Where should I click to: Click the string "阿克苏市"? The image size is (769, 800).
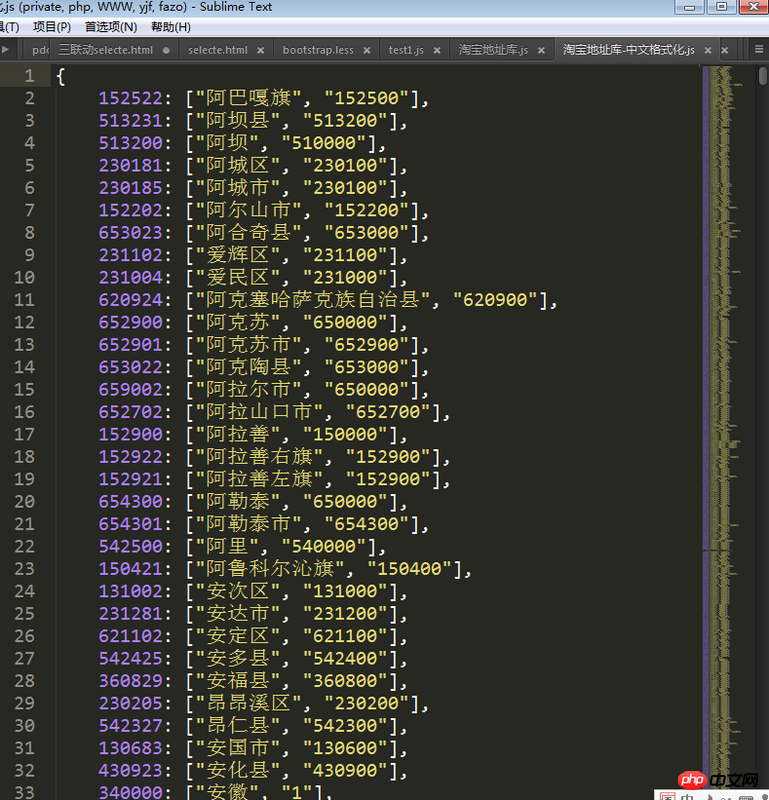pyautogui.click(x=249, y=345)
